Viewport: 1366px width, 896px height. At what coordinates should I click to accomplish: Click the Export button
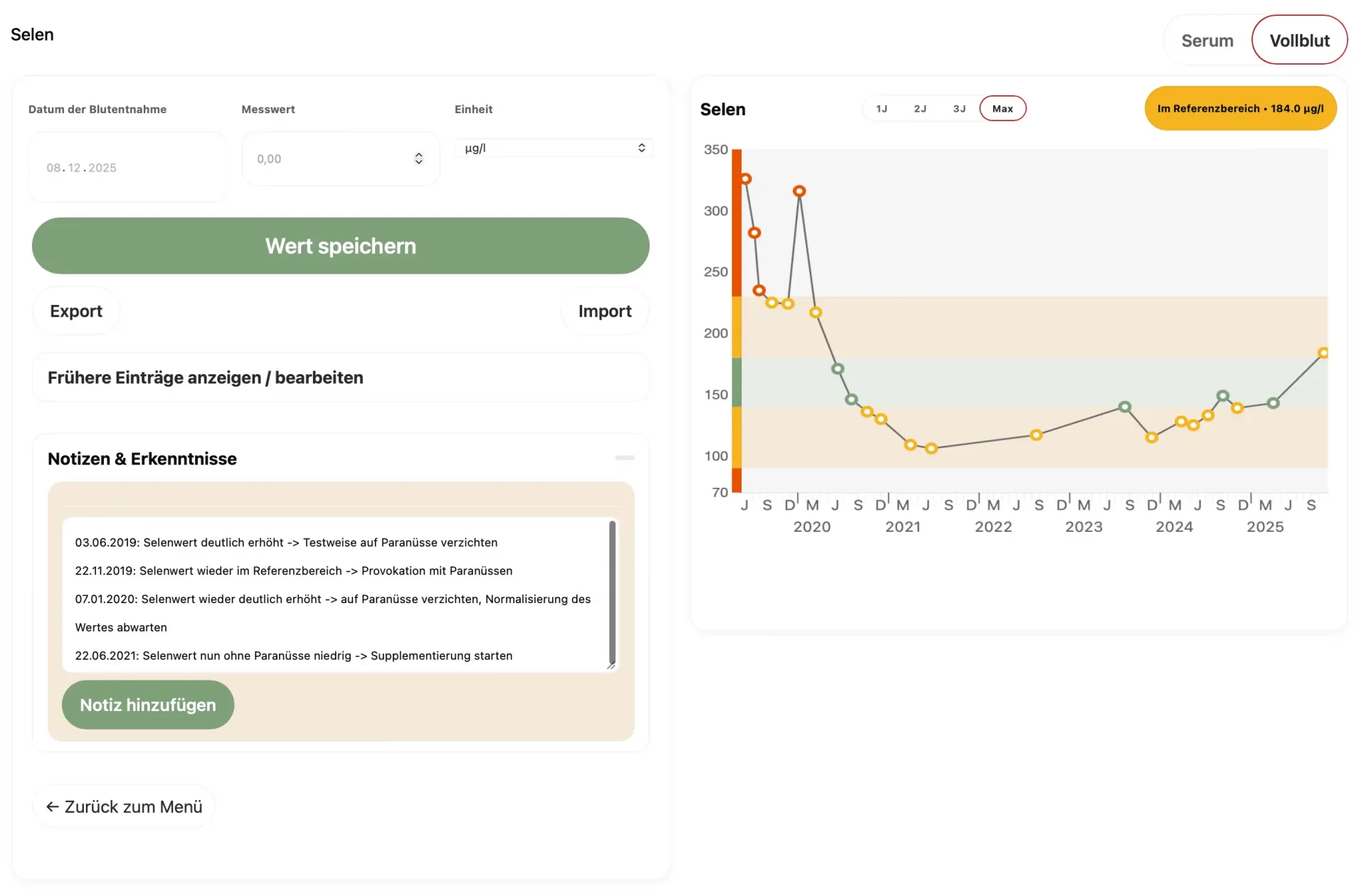tap(76, 311)
